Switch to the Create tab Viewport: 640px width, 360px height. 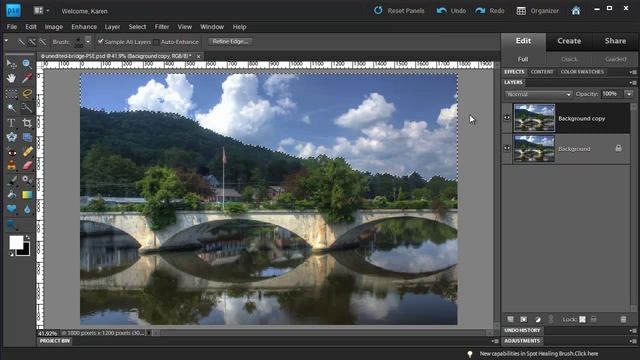coord(569,41)
